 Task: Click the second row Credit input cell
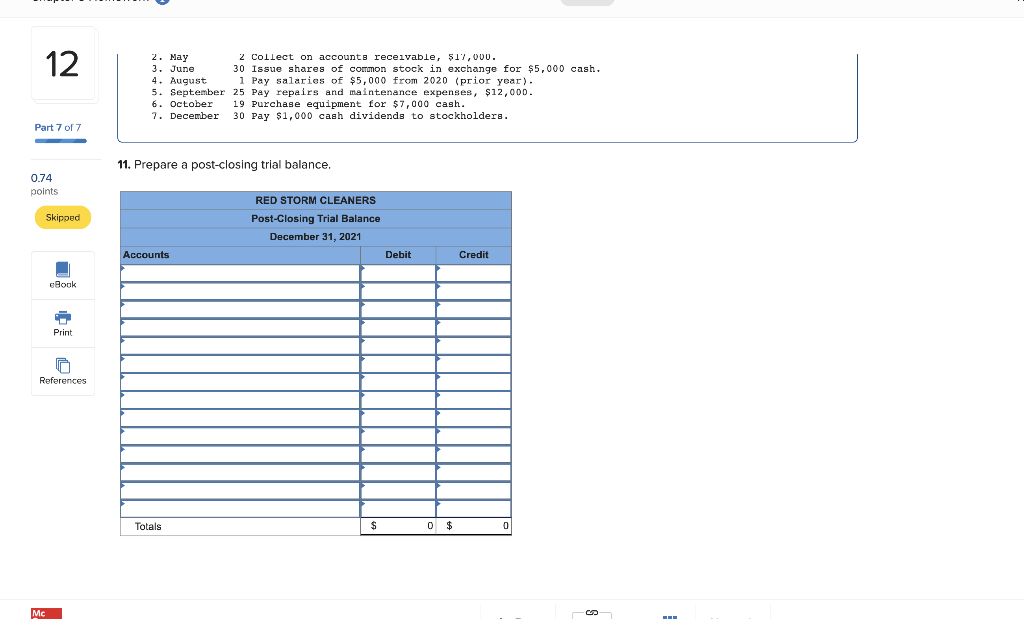473,291
